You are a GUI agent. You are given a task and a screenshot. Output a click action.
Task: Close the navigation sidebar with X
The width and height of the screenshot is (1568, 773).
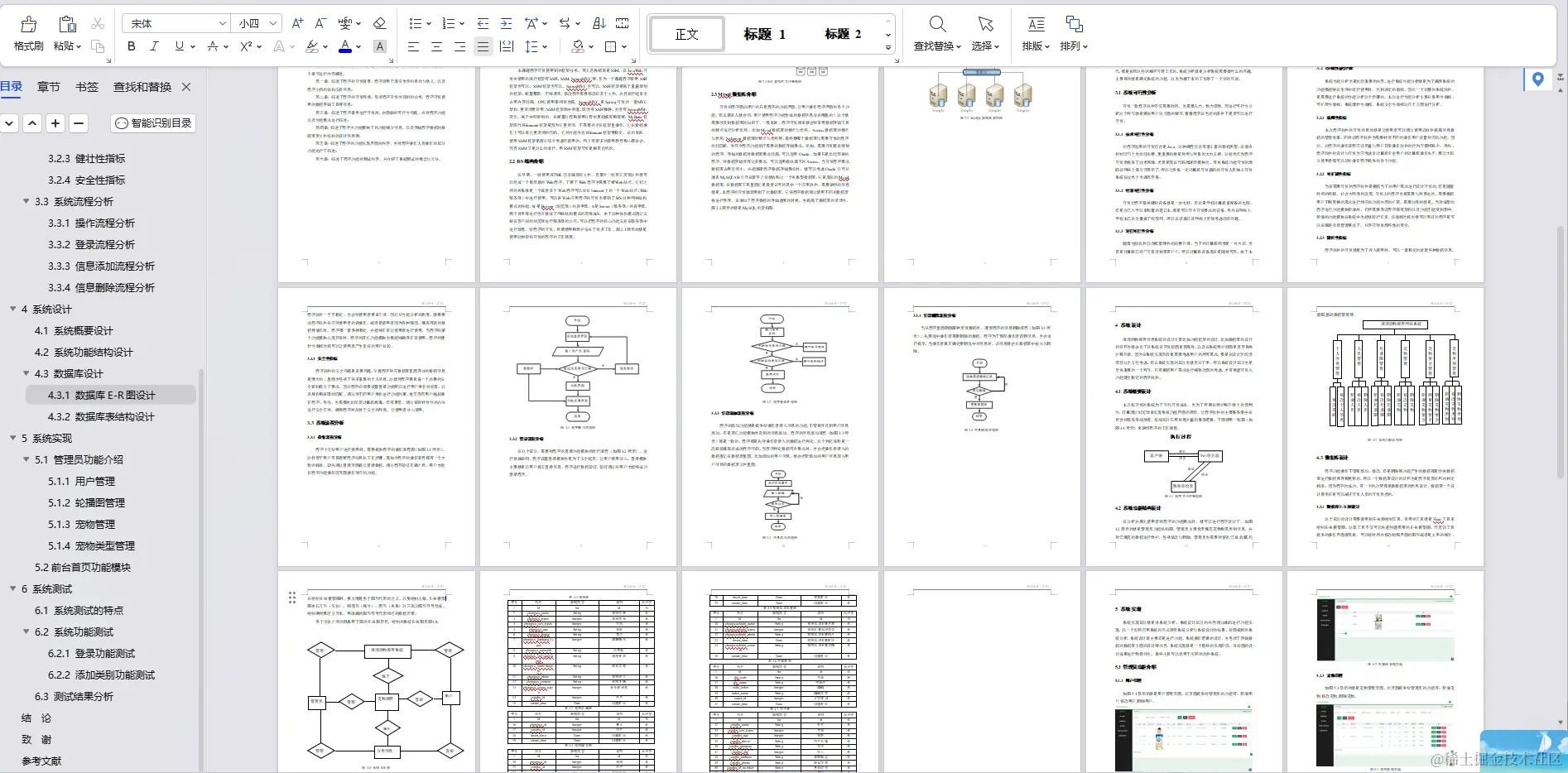coord(186,86)
